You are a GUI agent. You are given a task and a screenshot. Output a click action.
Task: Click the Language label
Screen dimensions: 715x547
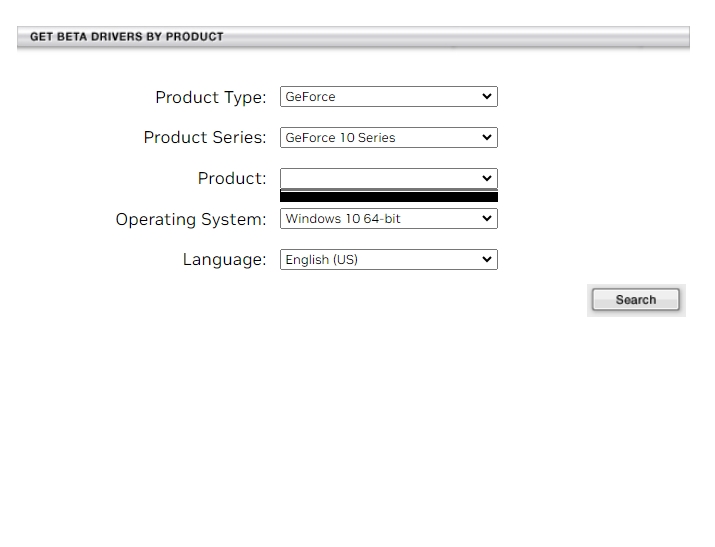point(224,259)
